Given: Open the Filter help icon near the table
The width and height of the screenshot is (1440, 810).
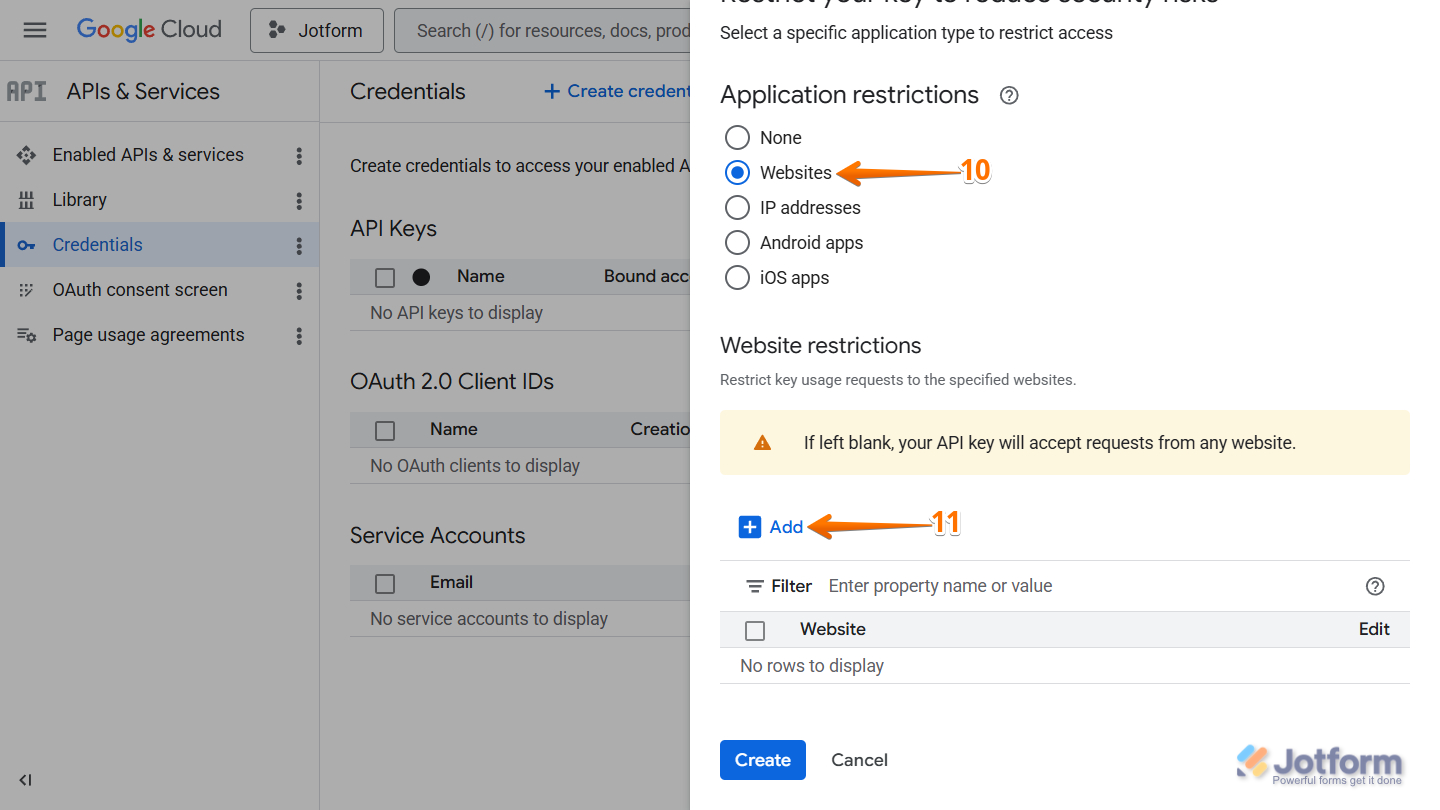Looking at the screenshot, I should pos(1375,586).
